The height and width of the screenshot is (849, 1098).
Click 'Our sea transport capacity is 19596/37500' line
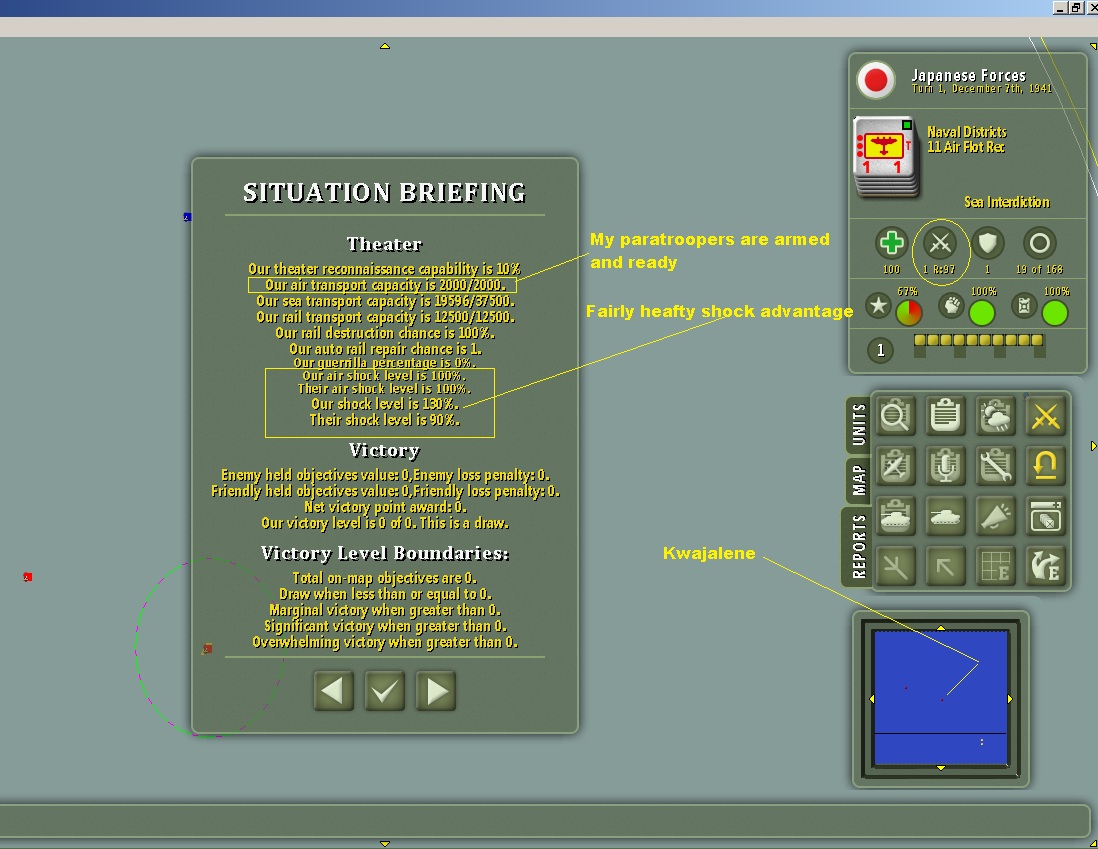(385, 301)
